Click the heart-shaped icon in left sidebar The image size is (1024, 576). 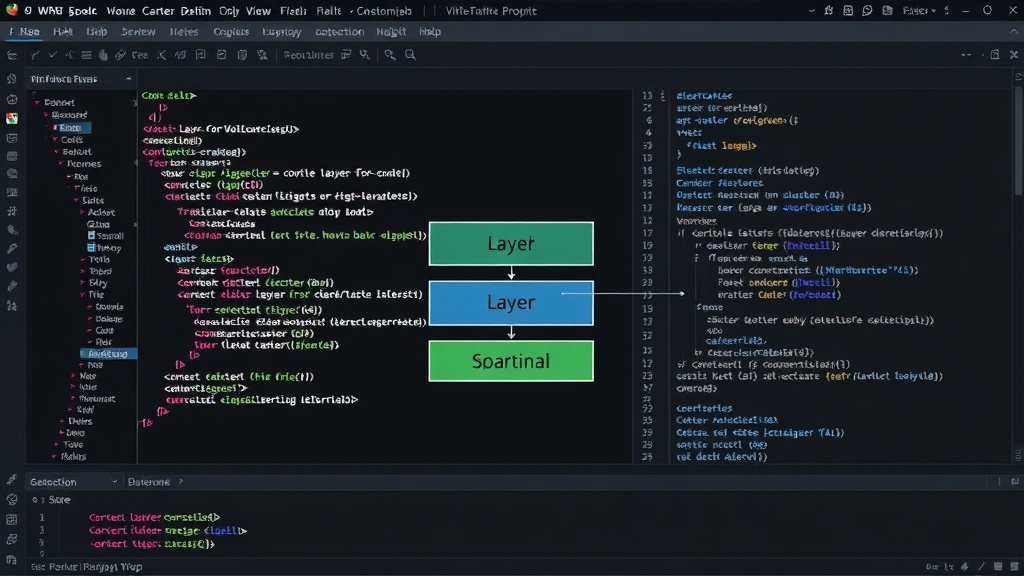(x=12, y=267)
